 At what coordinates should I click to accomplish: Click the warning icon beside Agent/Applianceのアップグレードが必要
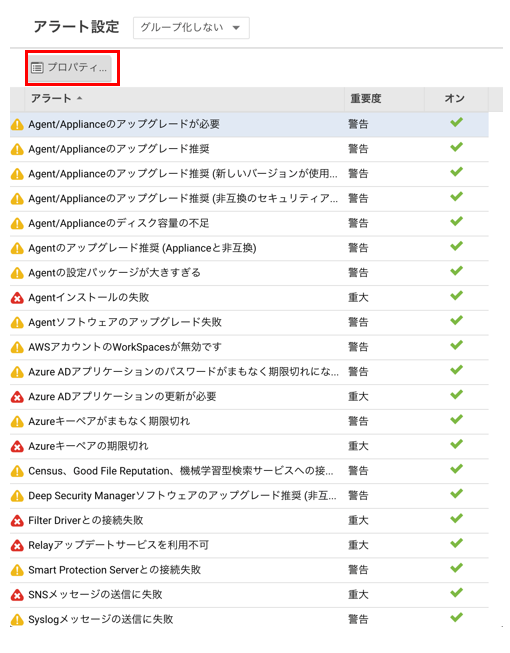click(x=17, y=125)
